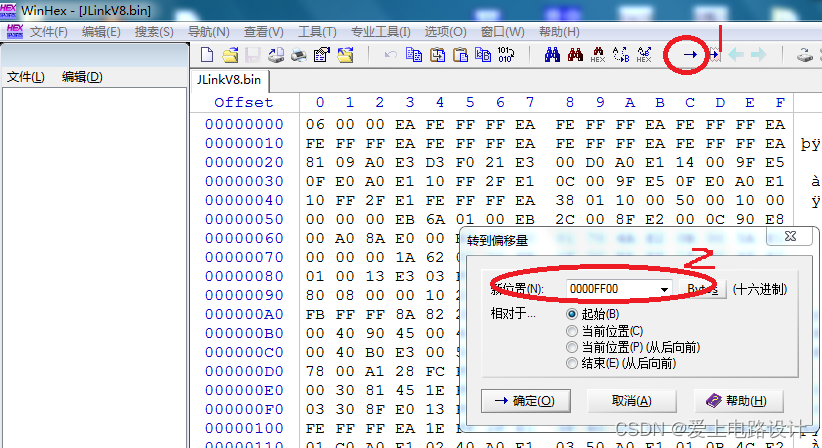
Task: Select 当前位置(P) (从后向前) radio option
Action: click(x=572, y=347)
